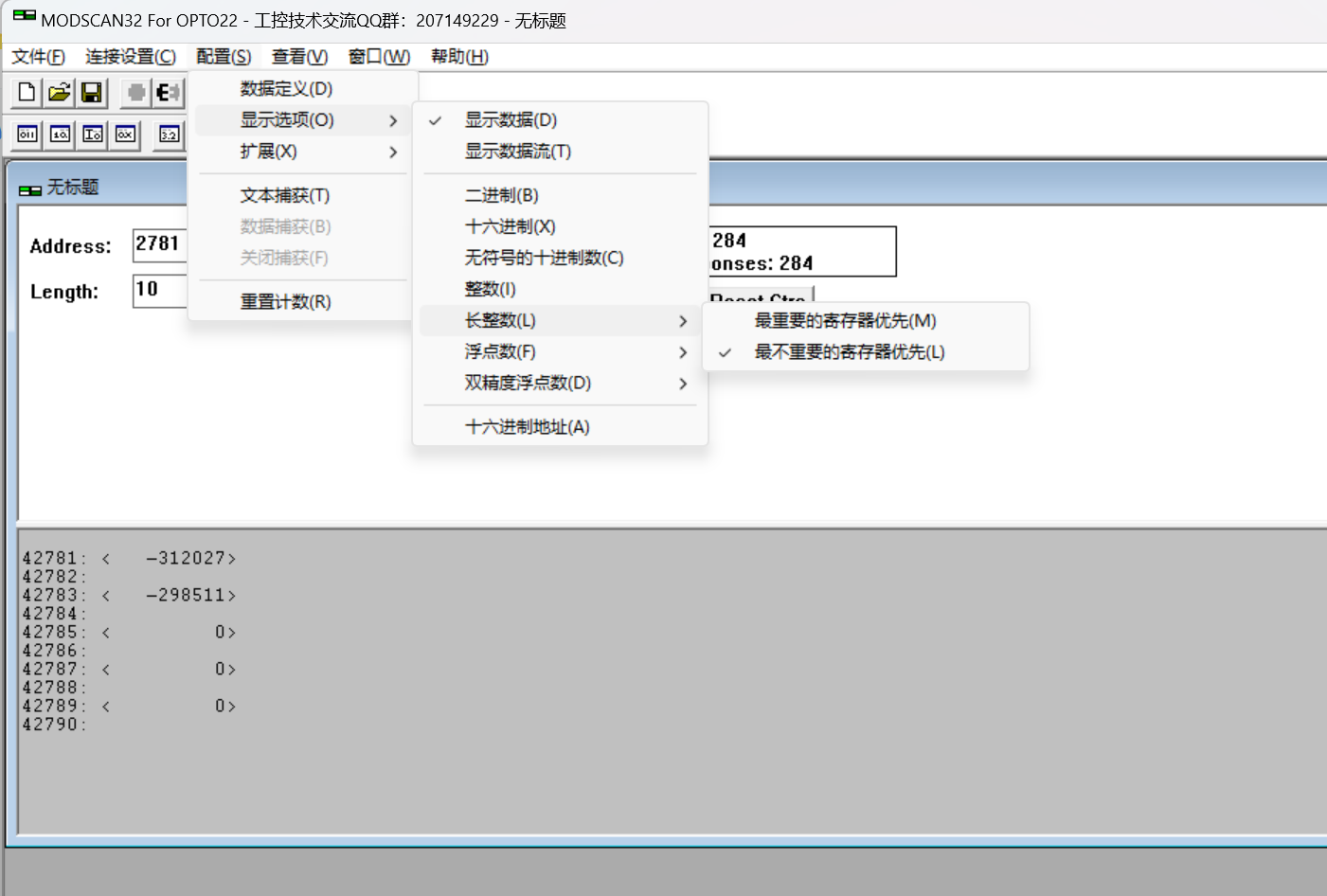Expand the 长整数(L) submenu
Image resolution: width=1327 pixels, height=896 pixels.
561,320
